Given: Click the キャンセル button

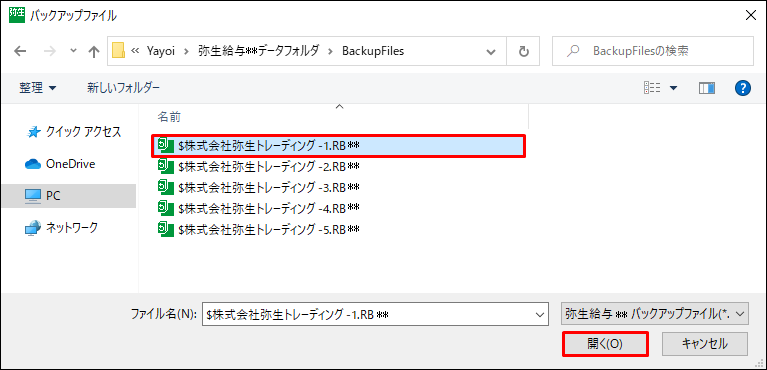Looking at the screenshot, I should coord(704,344).
